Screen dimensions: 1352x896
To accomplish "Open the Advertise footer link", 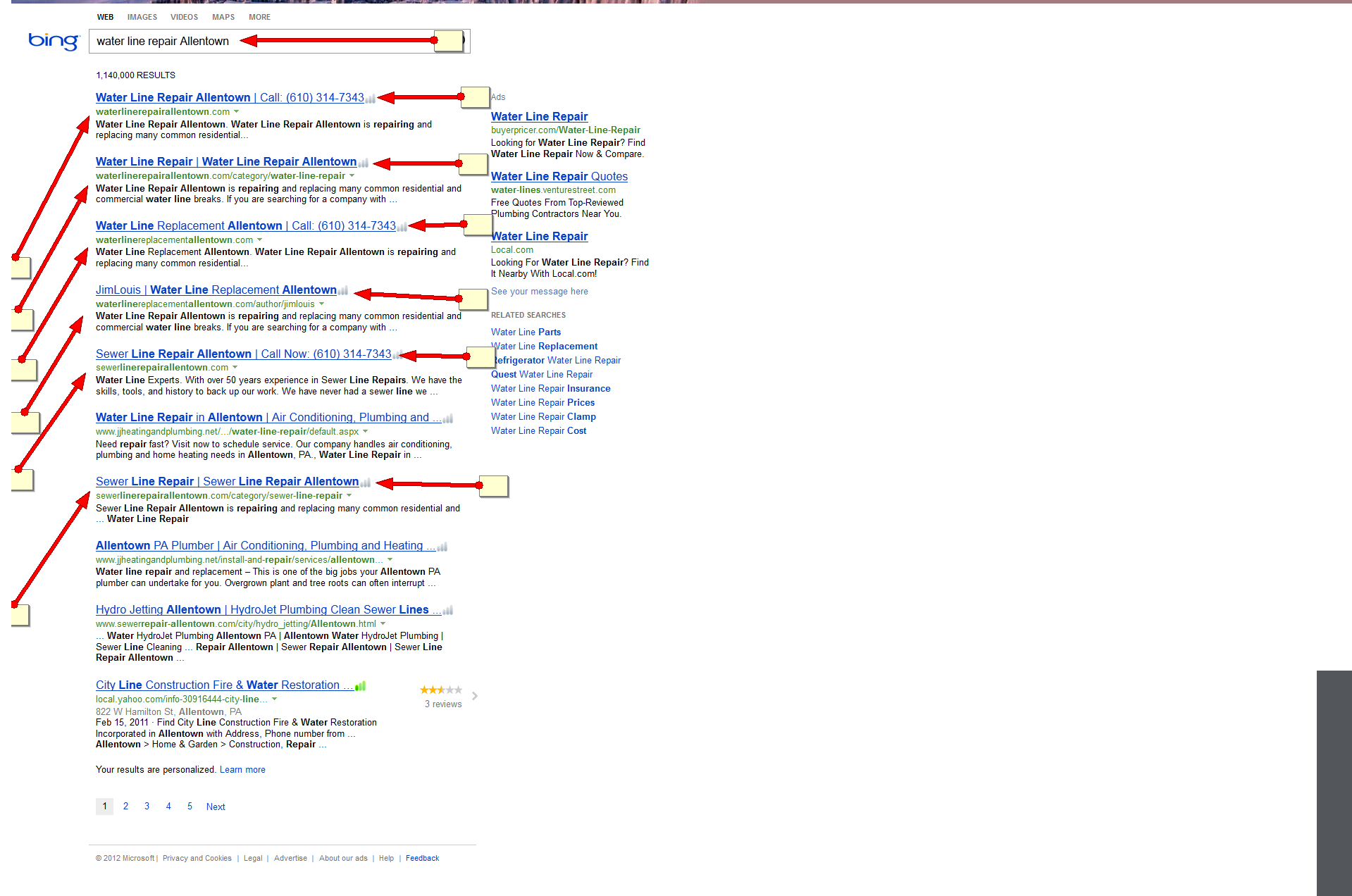I will click(290, 859).
